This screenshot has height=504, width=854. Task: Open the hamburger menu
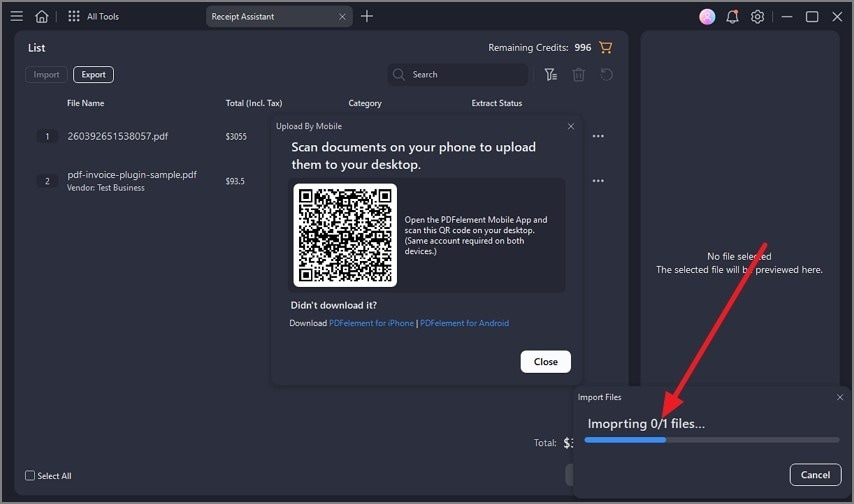click(16, 16)
